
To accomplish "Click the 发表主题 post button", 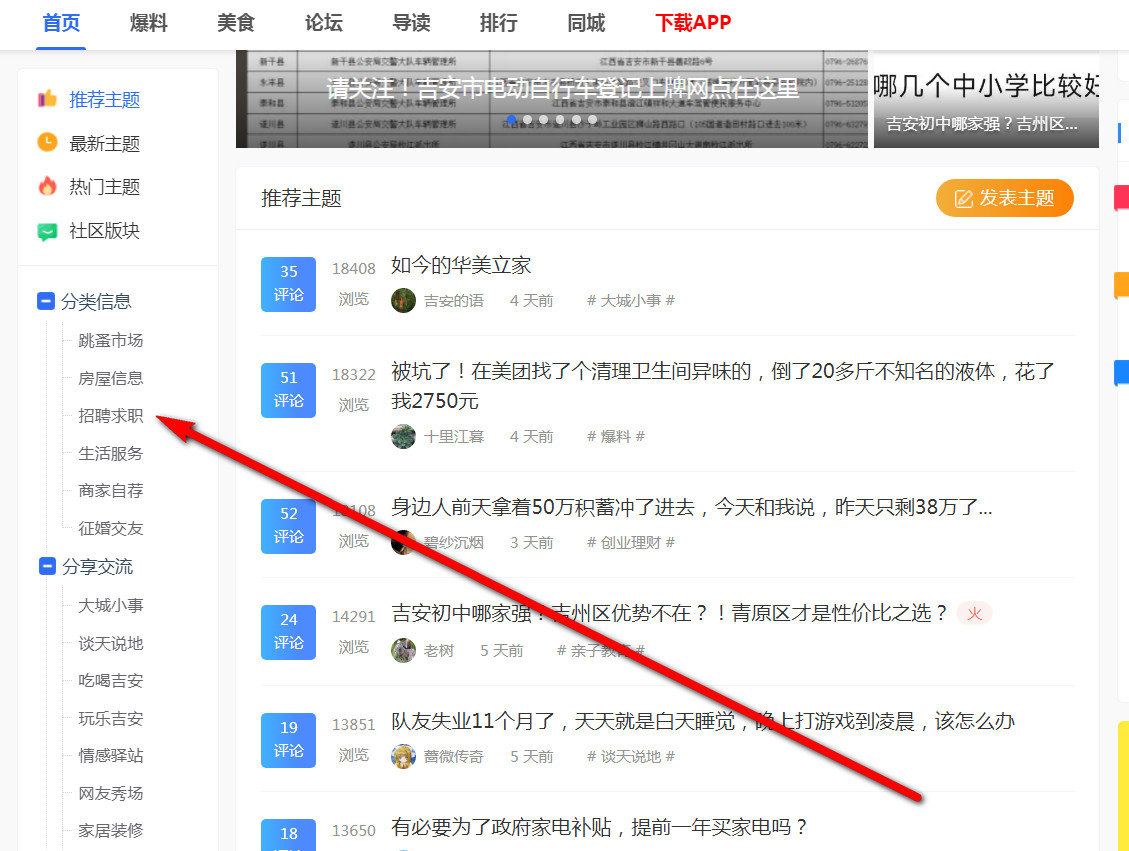I will 1004,198.
